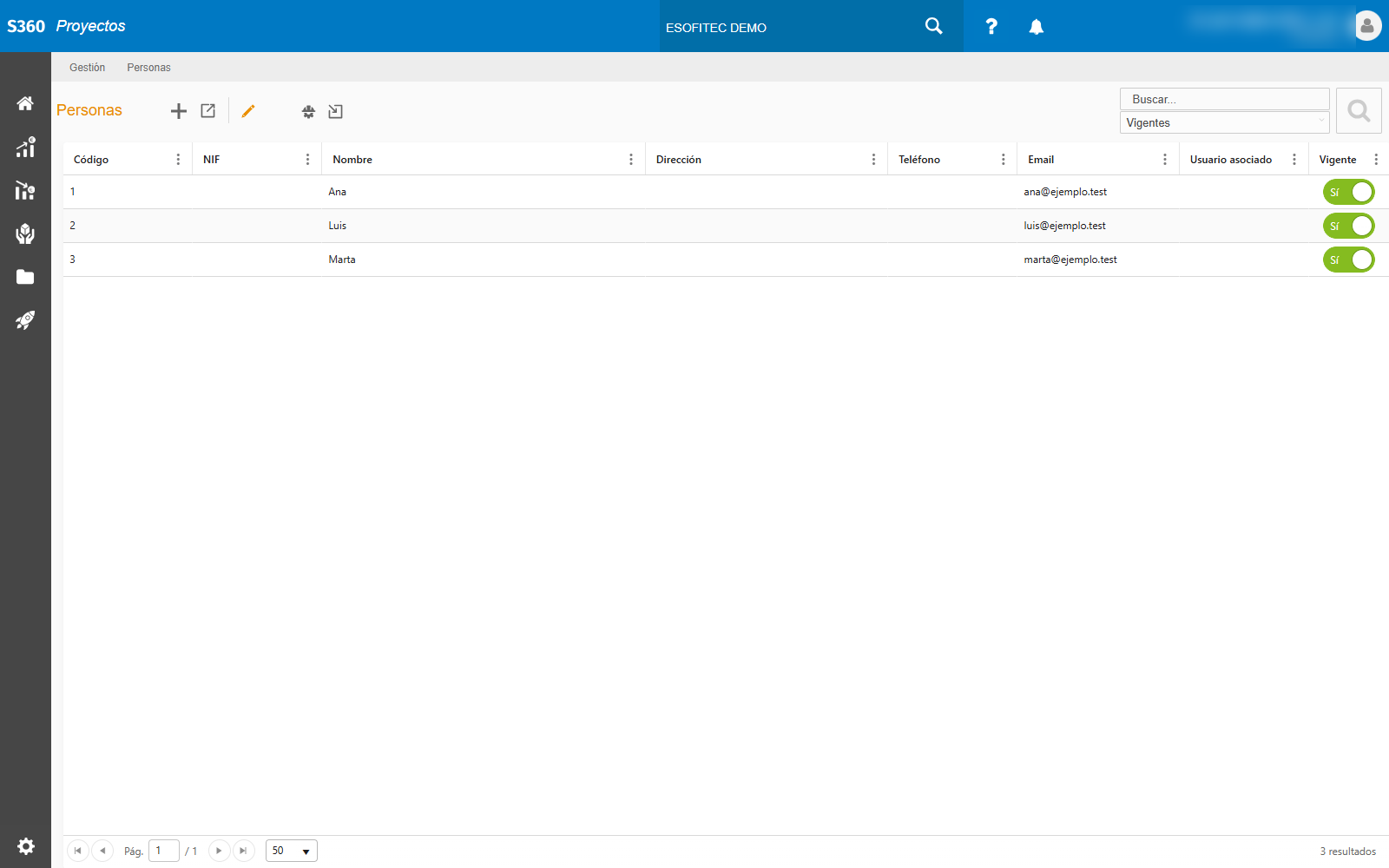Screen dimensions: 1389x868
Task: Edit selected persona with pencil icon
Action: click(x=248, y=111)
